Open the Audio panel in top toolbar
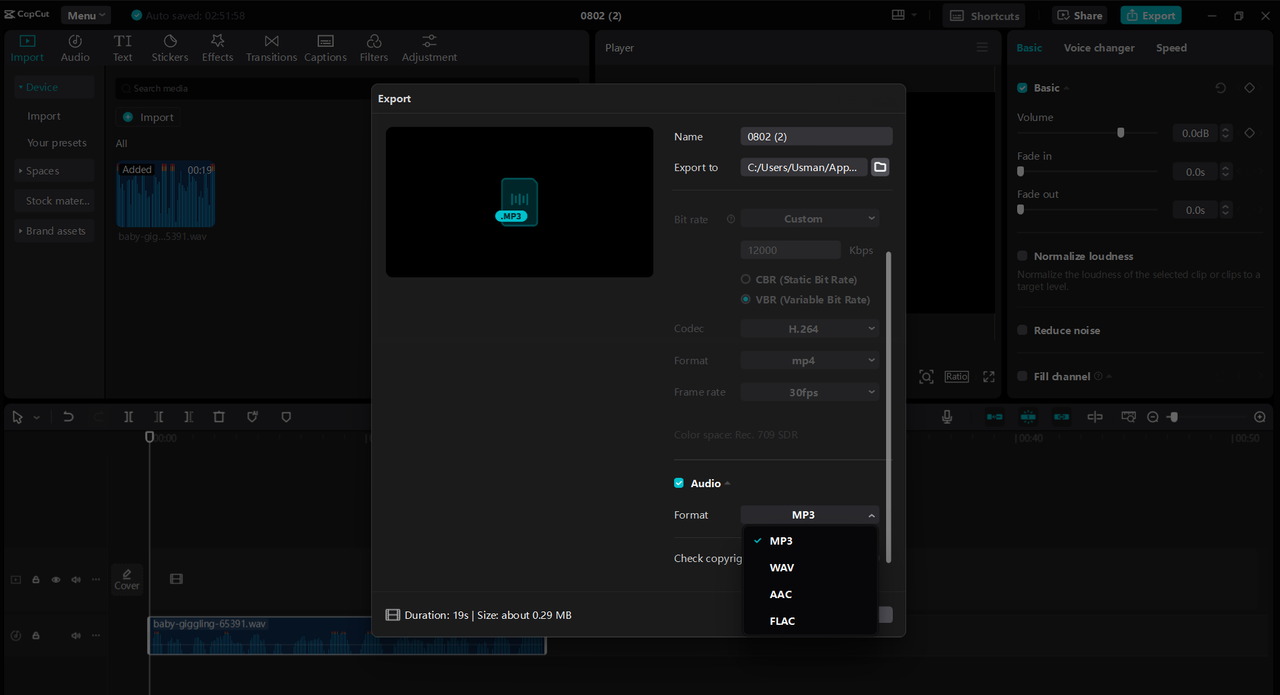The height and width of the screenshot is (695, 1280). coord(75,47)
